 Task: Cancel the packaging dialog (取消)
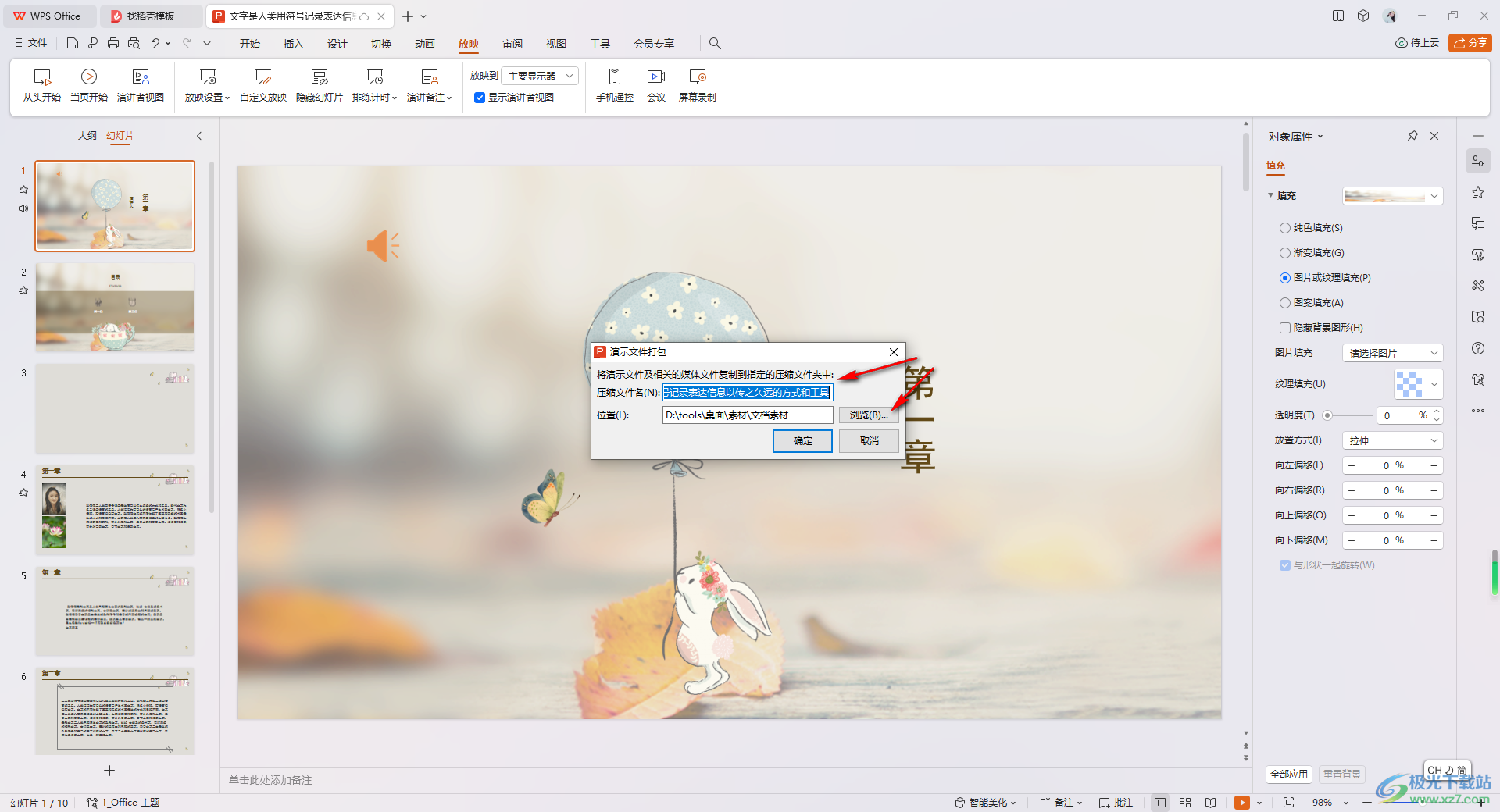[869, 441]
